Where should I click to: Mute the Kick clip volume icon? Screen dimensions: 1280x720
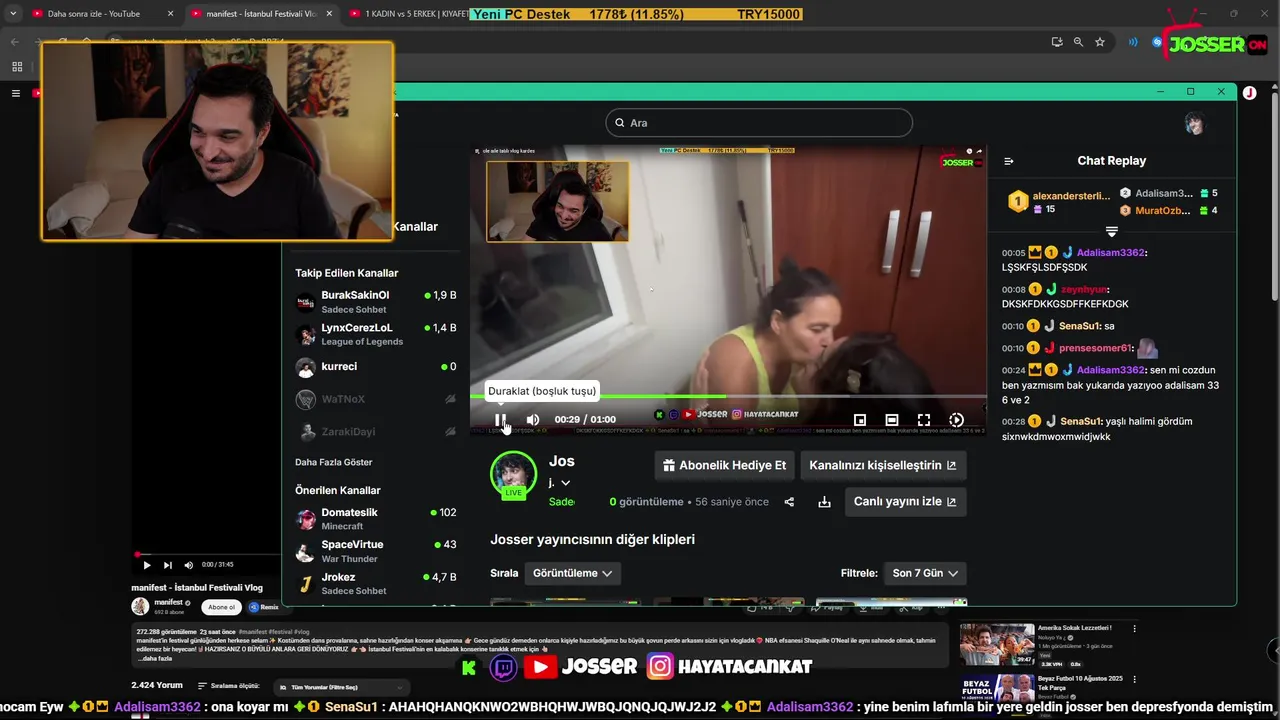(x=533, y=420)
